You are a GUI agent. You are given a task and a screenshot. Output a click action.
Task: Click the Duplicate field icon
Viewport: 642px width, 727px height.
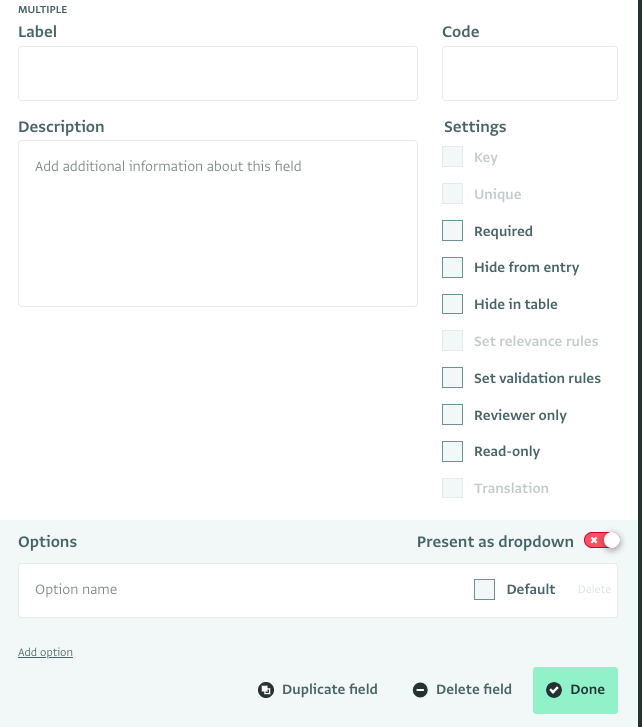(266, 689)
